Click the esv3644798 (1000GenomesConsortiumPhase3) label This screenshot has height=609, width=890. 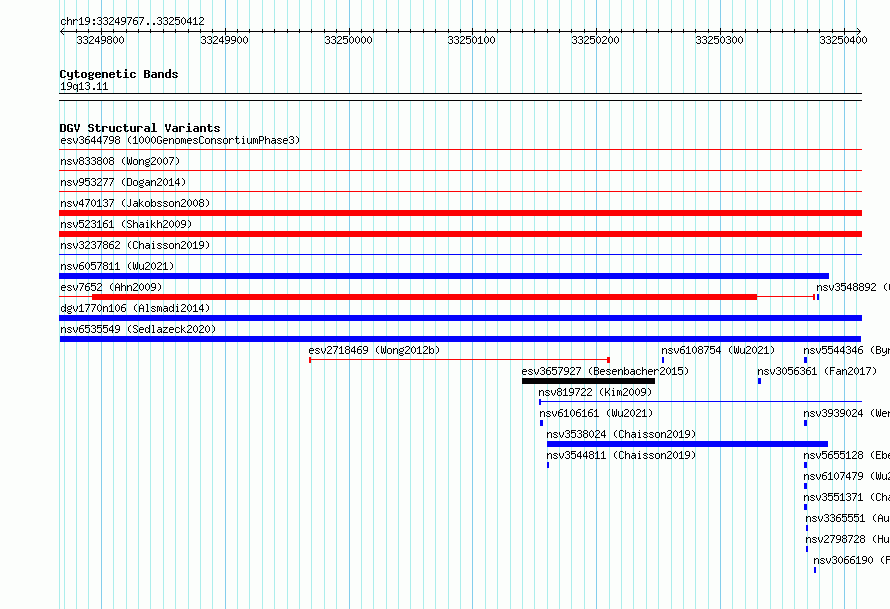click(x=180, y=140)
